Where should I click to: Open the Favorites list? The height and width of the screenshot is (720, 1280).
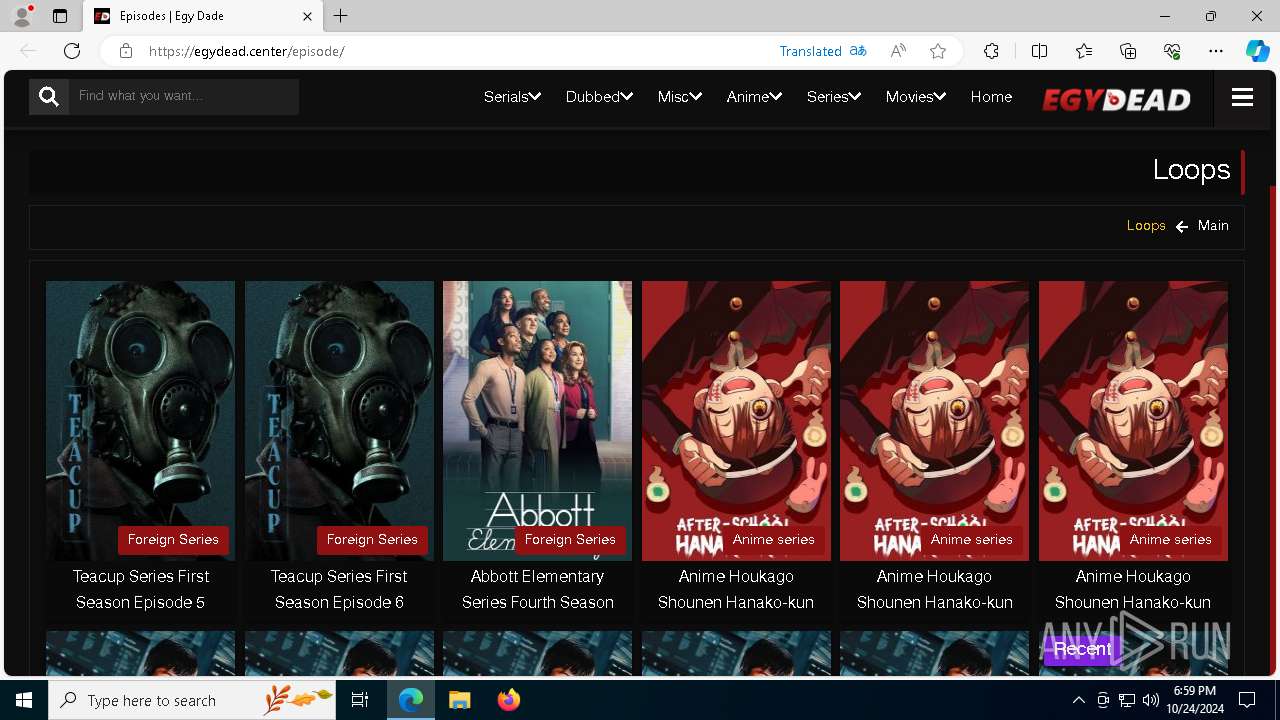pos(1084,51)
